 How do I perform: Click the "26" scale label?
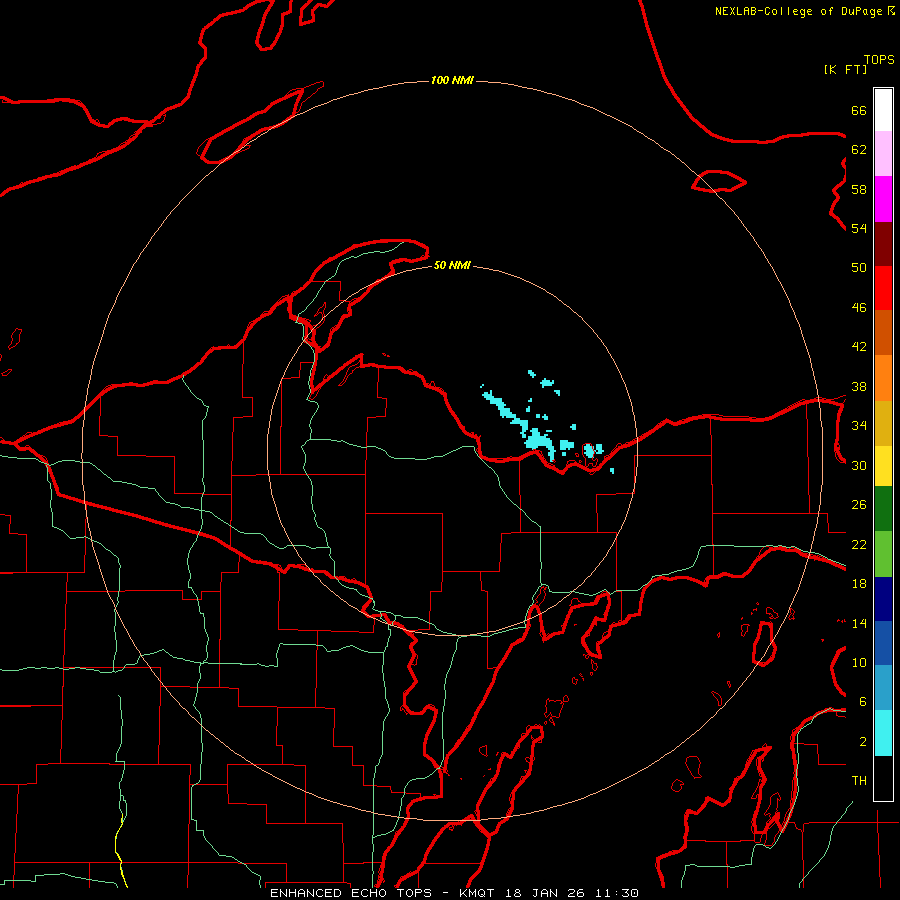859,505
